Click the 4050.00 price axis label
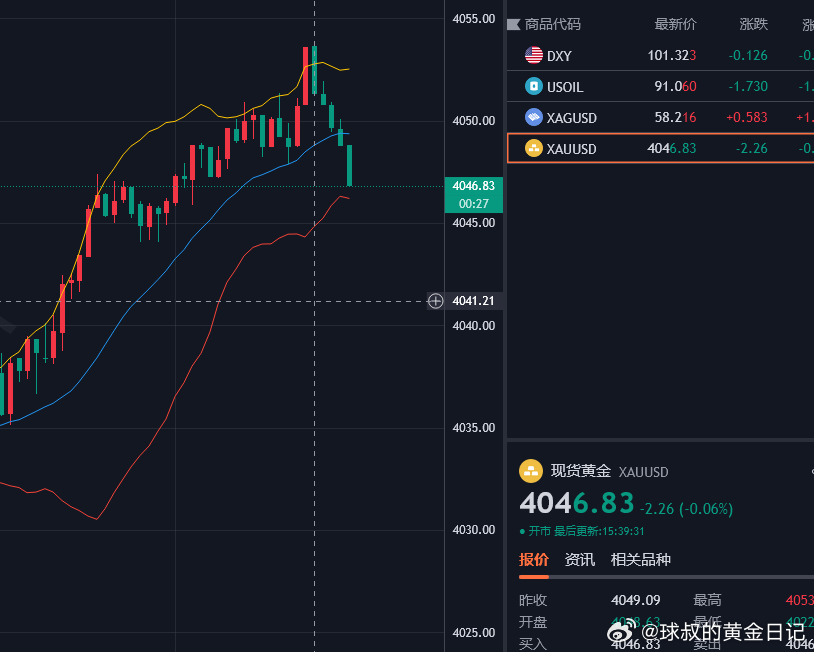The image size is (814, 652). (473, 120)
